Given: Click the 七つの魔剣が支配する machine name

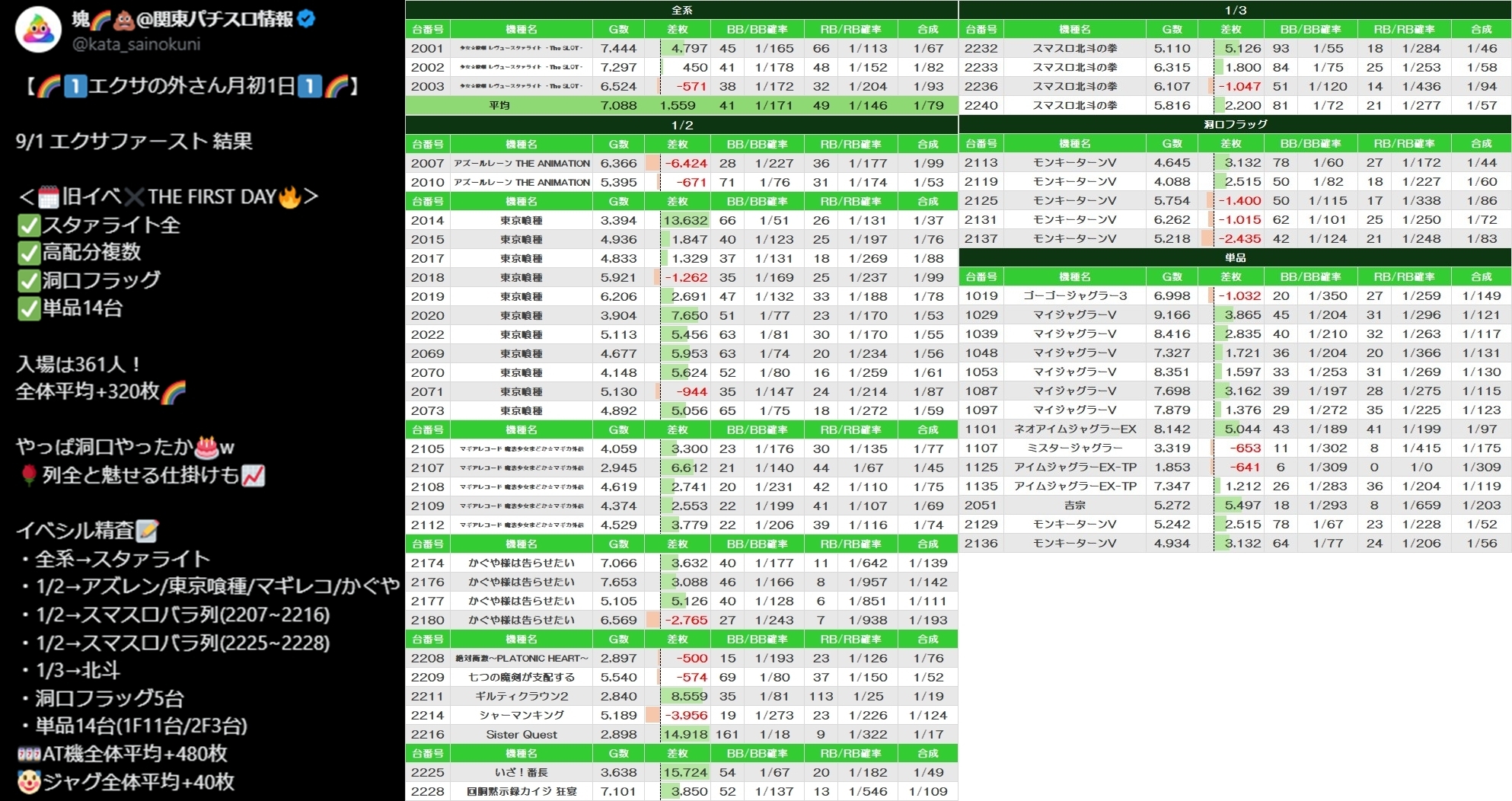Looking at the screenshot, I should point(522,677).
